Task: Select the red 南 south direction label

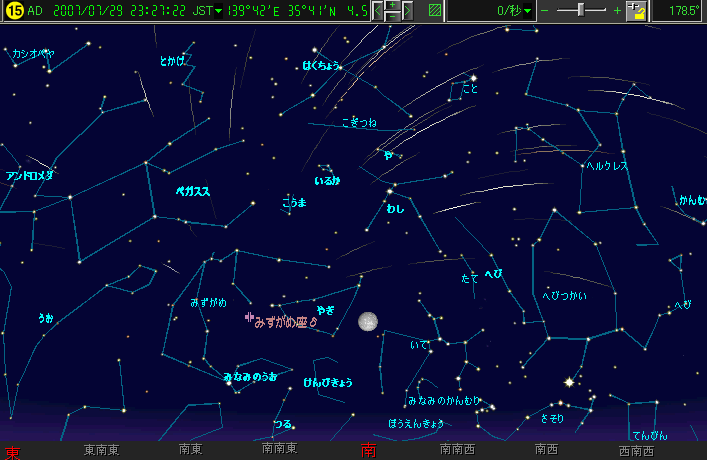Action: click(x=367, y=451)
